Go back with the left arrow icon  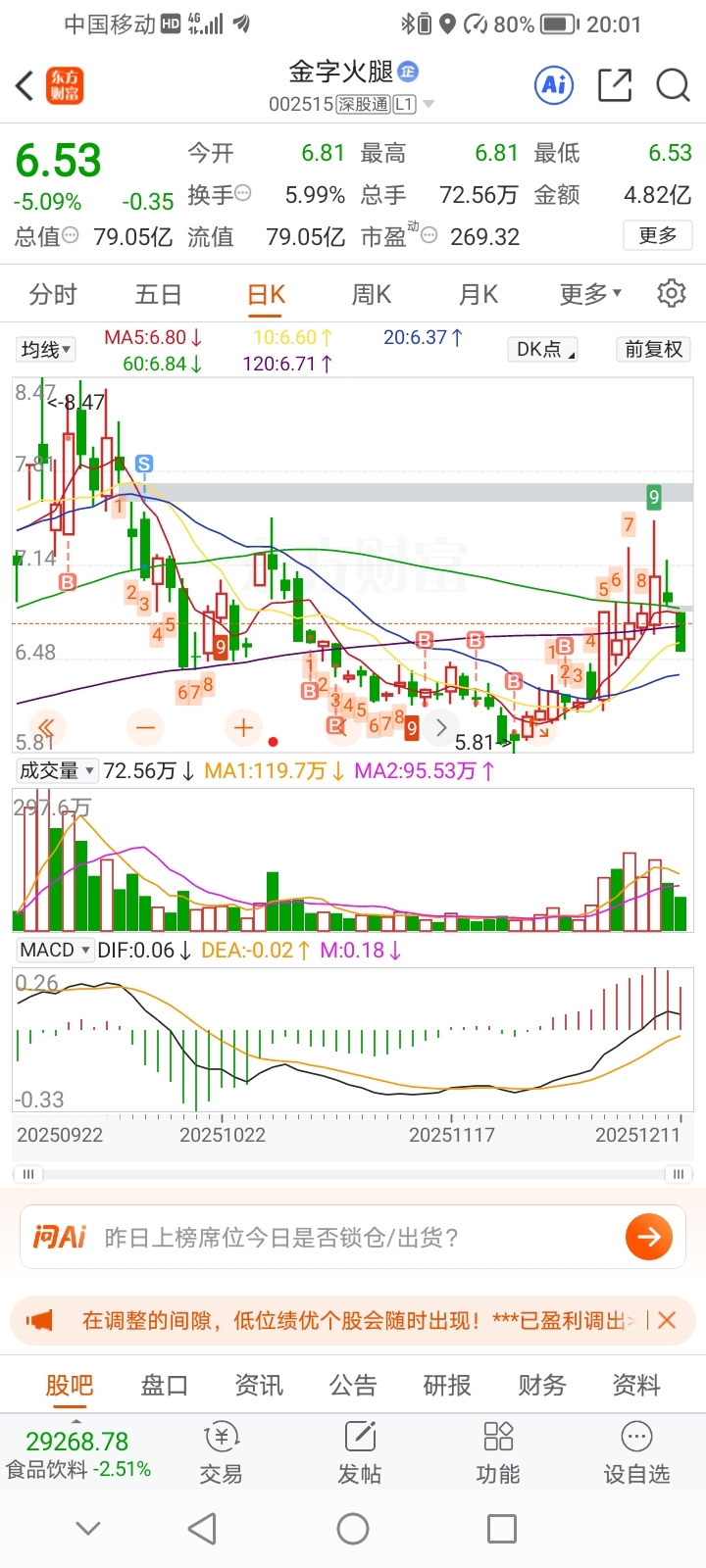[25, 85]
